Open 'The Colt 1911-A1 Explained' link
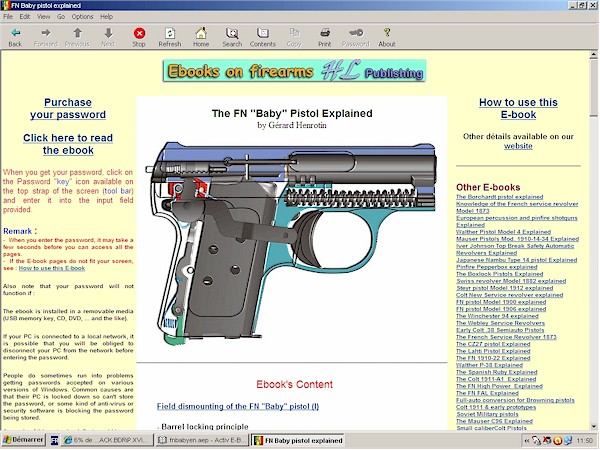The image size is (600, 450). (496, 379)
